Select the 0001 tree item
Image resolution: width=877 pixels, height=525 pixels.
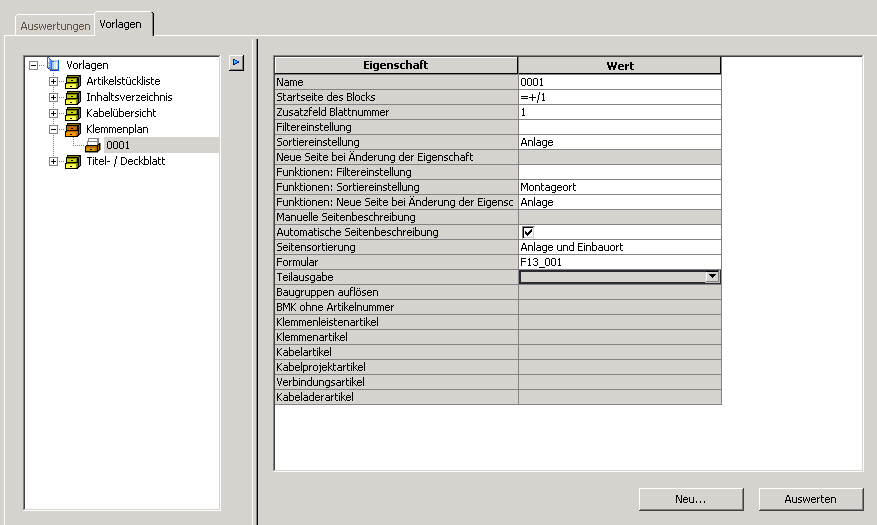tap(118, 145)
